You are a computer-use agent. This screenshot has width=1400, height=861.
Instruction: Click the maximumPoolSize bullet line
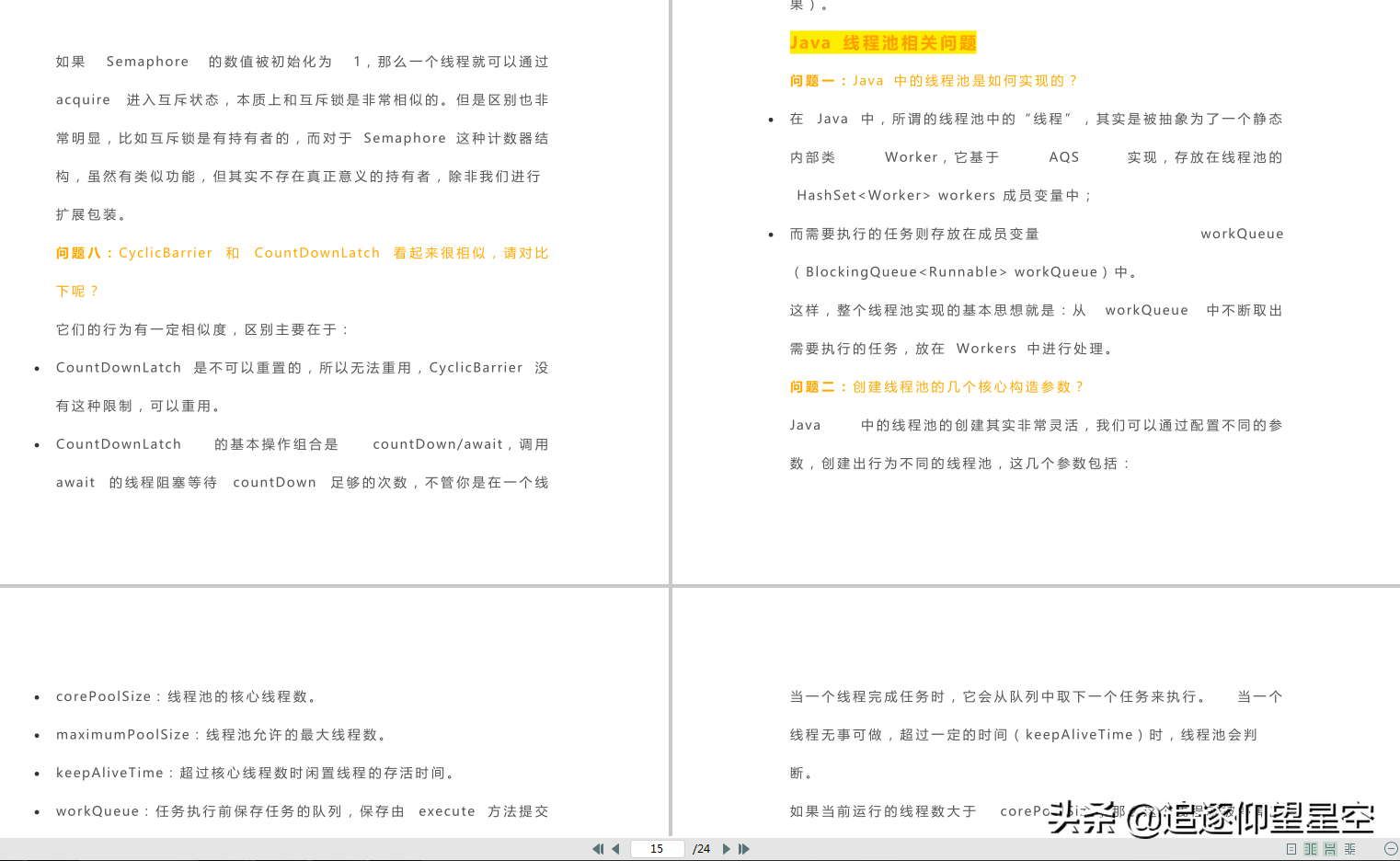pyautogui.click(x=222, y=735)
